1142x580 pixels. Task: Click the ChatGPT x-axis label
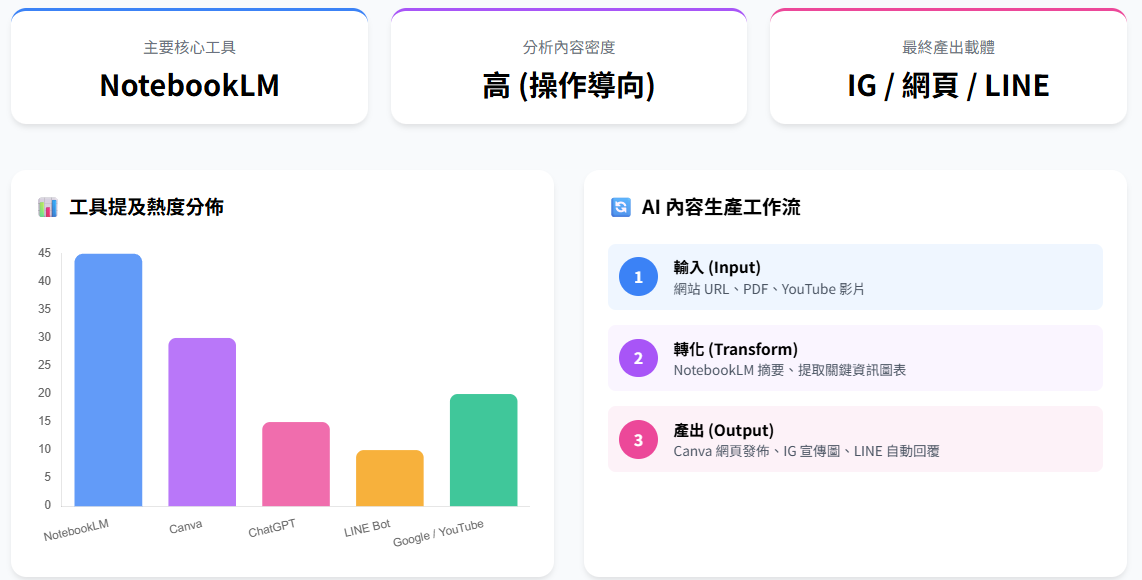272,528
